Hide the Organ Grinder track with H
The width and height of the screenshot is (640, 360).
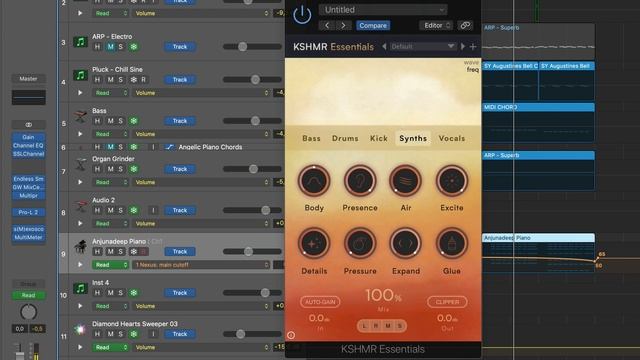click(x=97, y=169)
